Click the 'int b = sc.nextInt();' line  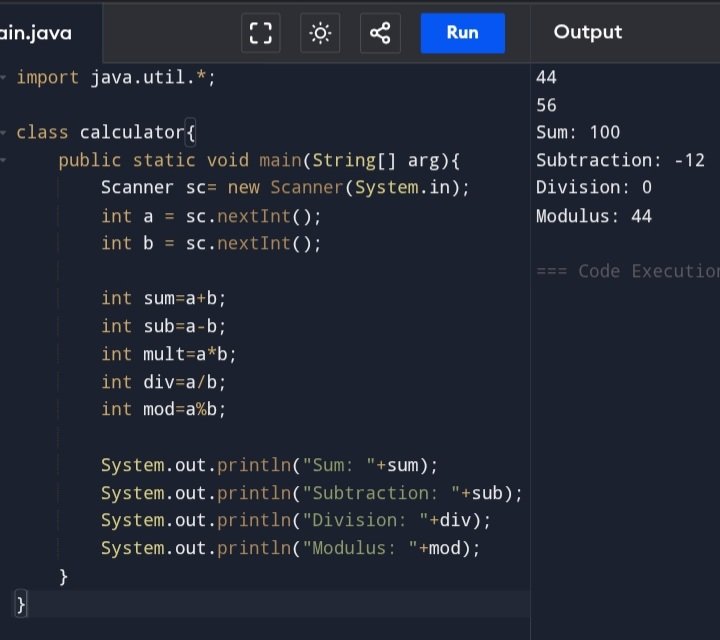tap(211, 243)
